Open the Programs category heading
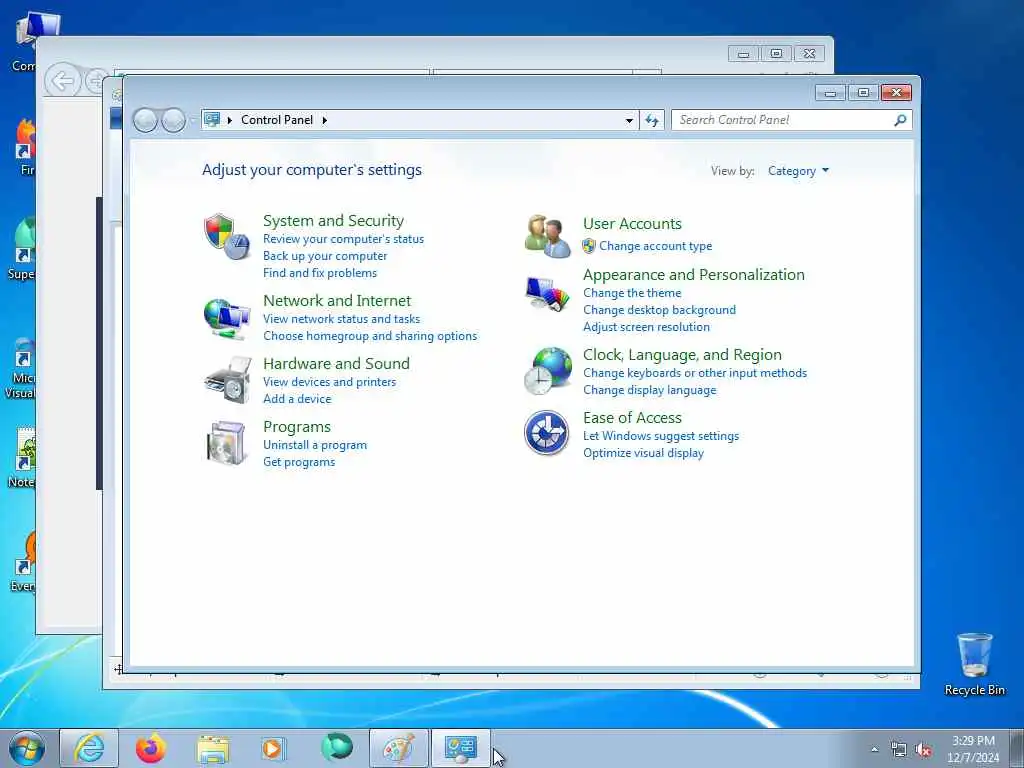The height and width of the screenshot is (768, 1024). tap(296, 426)
